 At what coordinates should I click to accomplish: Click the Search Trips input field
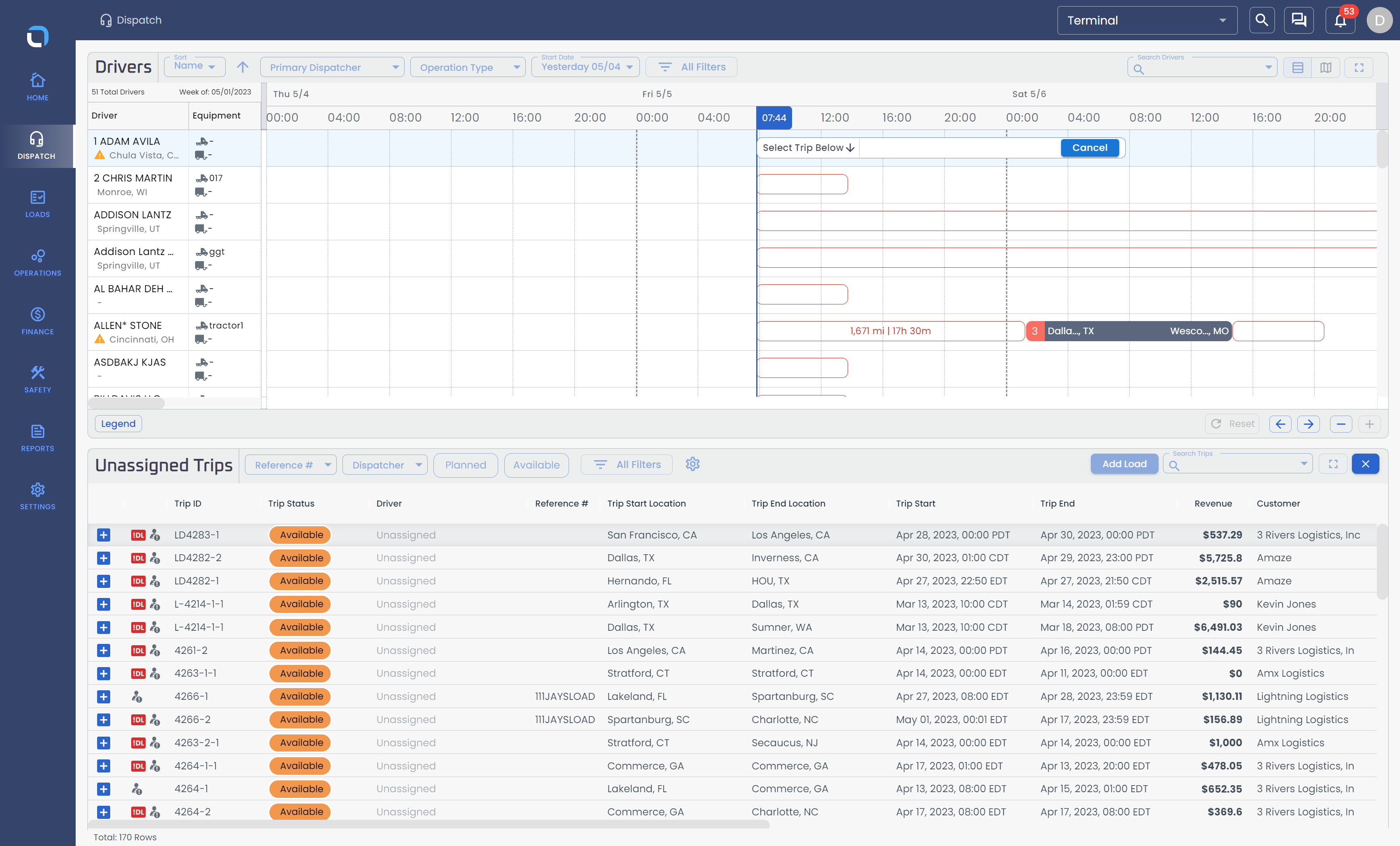coord(1237,465)
